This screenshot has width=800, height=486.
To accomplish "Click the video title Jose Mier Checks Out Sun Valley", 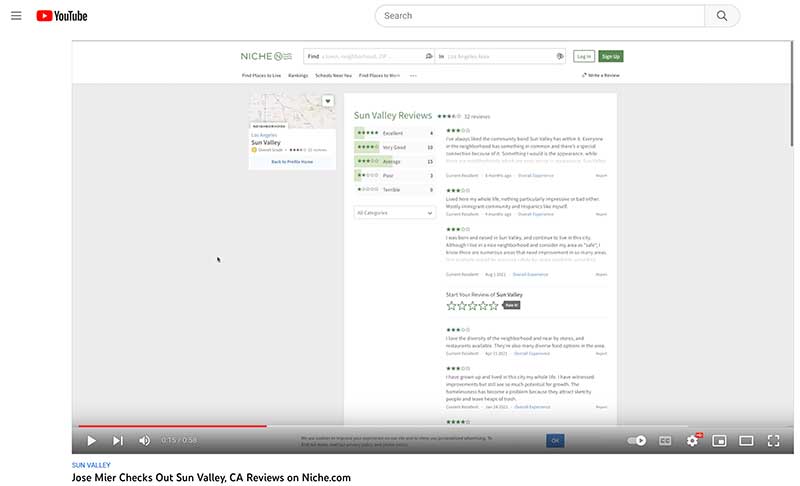I will 211,478.
